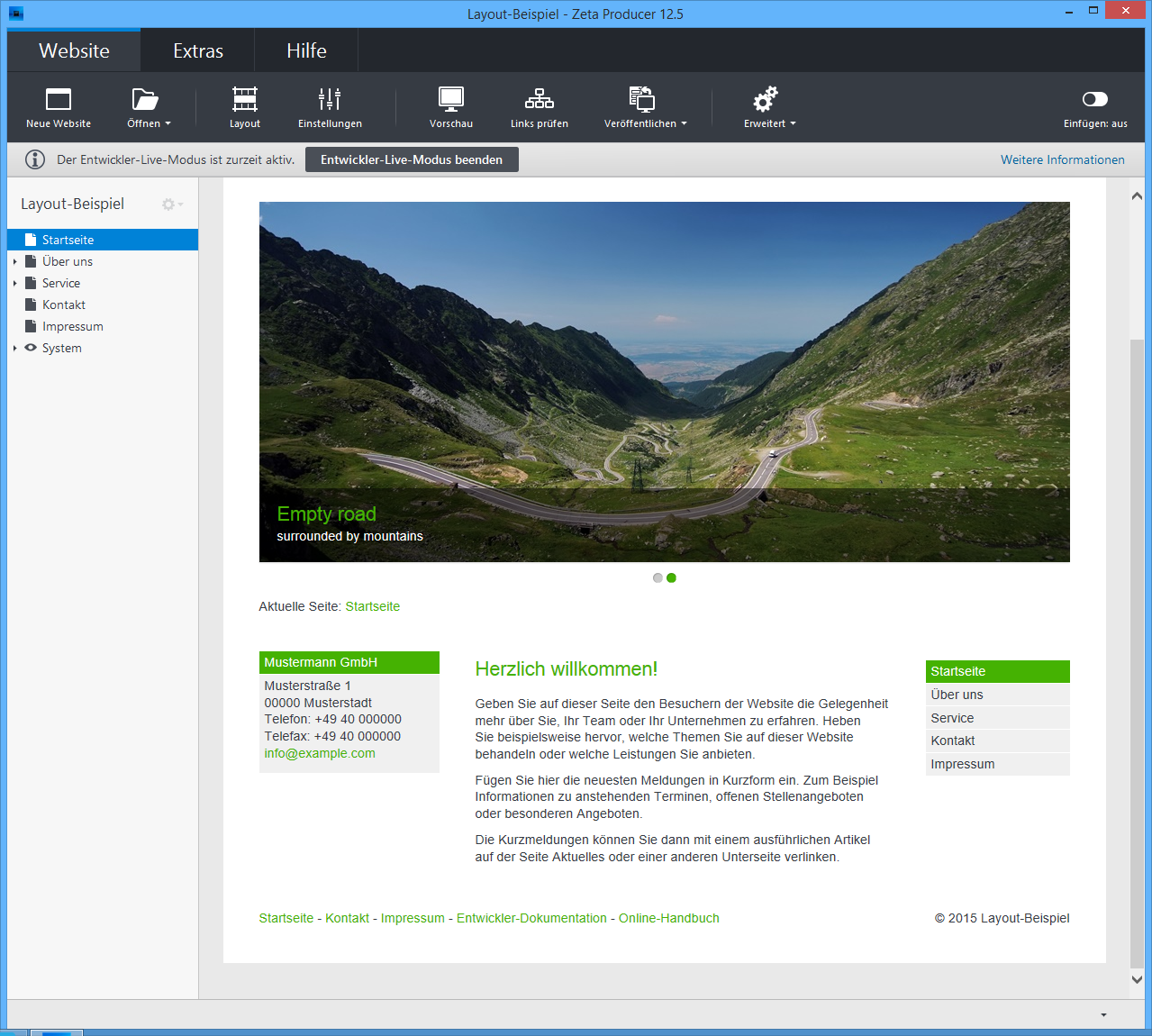Screen dimensions: 1152x1036
Task: Toggle the Einfügen switch on
Action: coord(1094,99)
